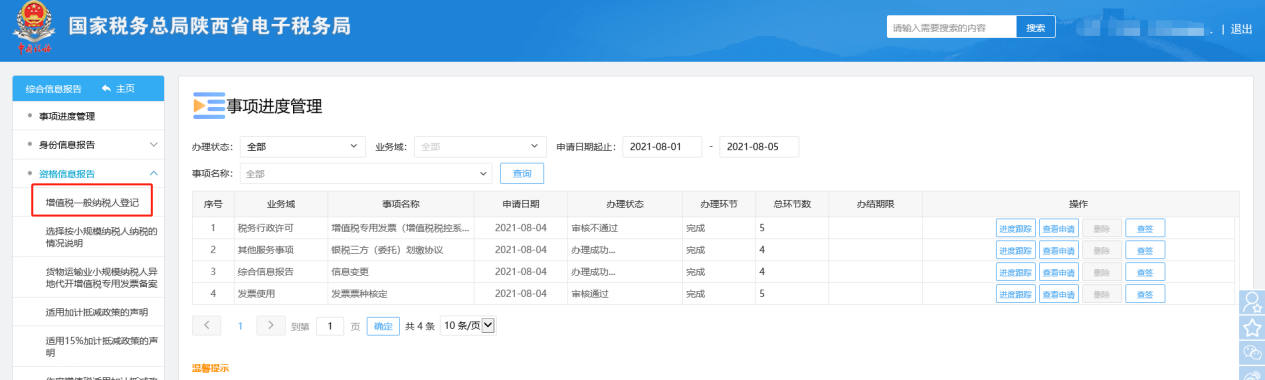Click the tax bureau emblem logo

coord(34,27)
